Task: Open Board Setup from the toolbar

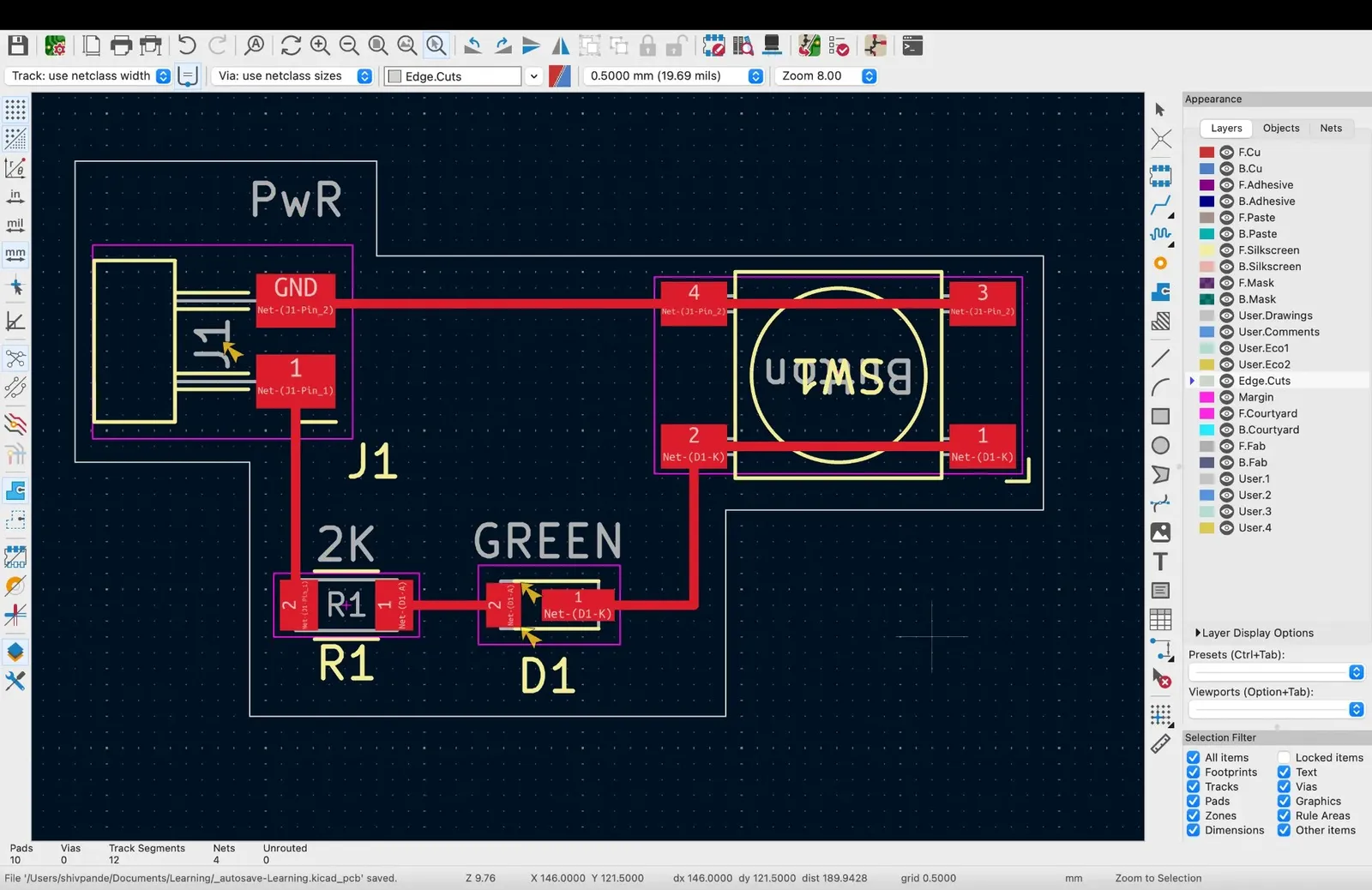Action: (56, 45)
